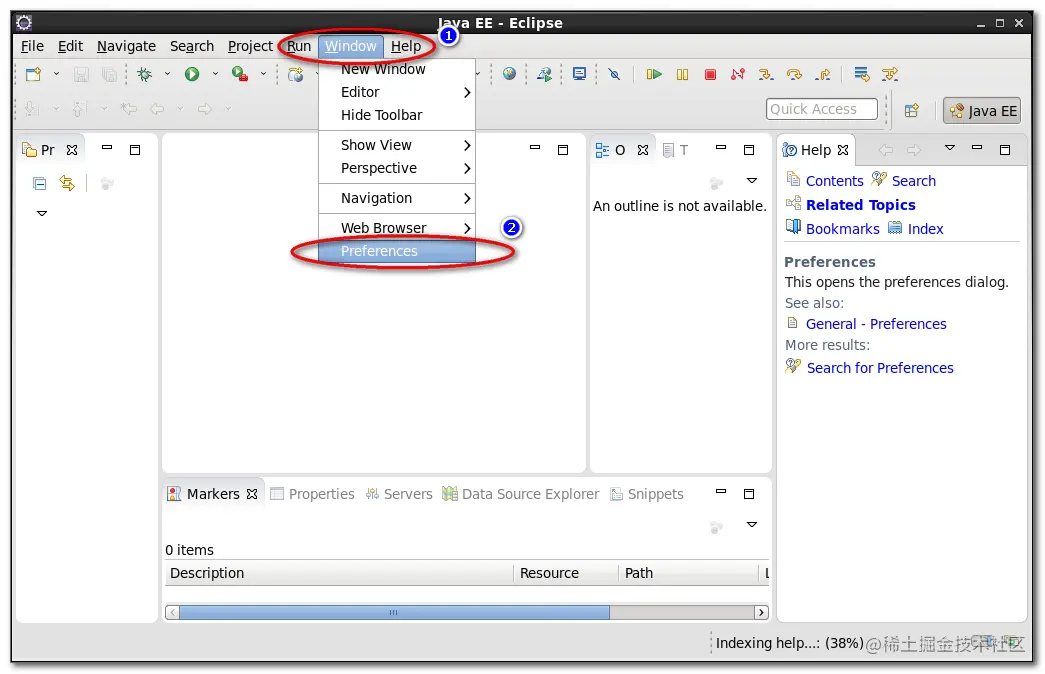Image resolution: width=1045 pixels, height=674 pixels.
Task: Open the Navigate menu
Action: click(126, 46)
